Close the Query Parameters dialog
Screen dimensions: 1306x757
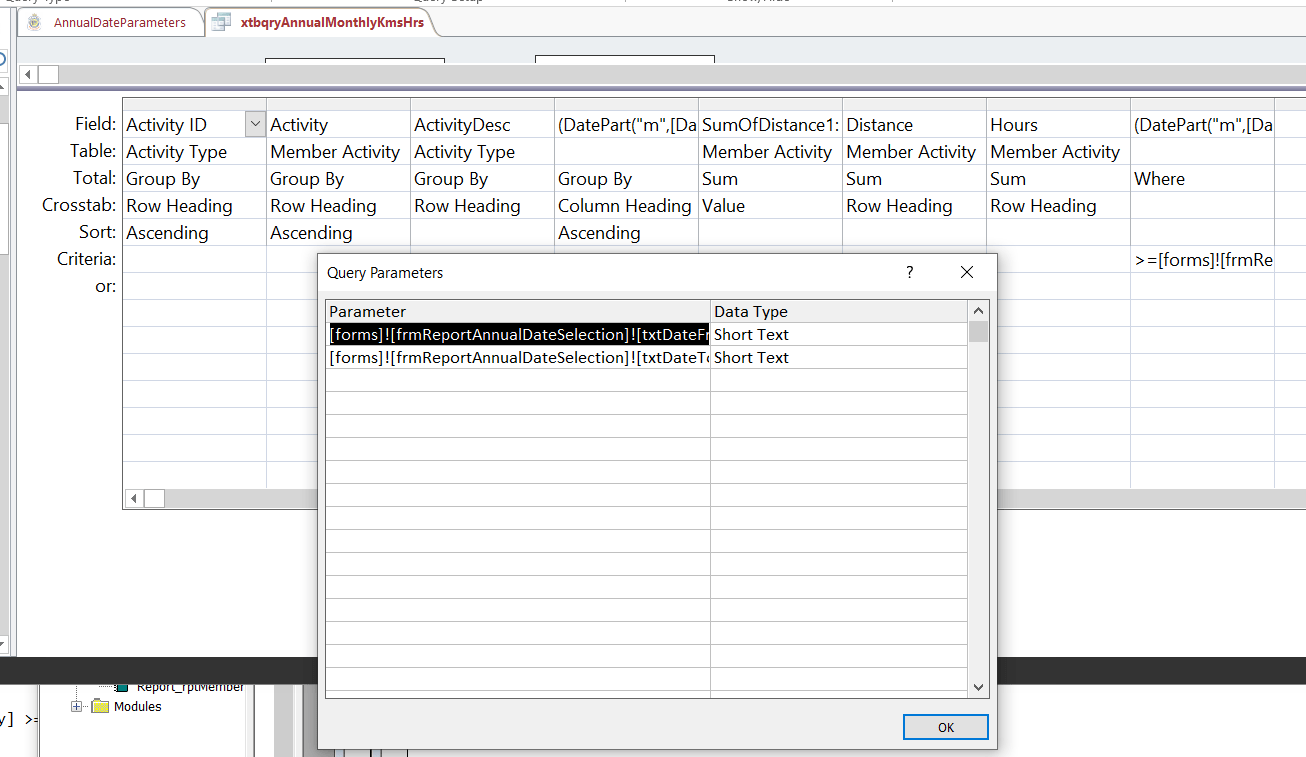[966, 272]
